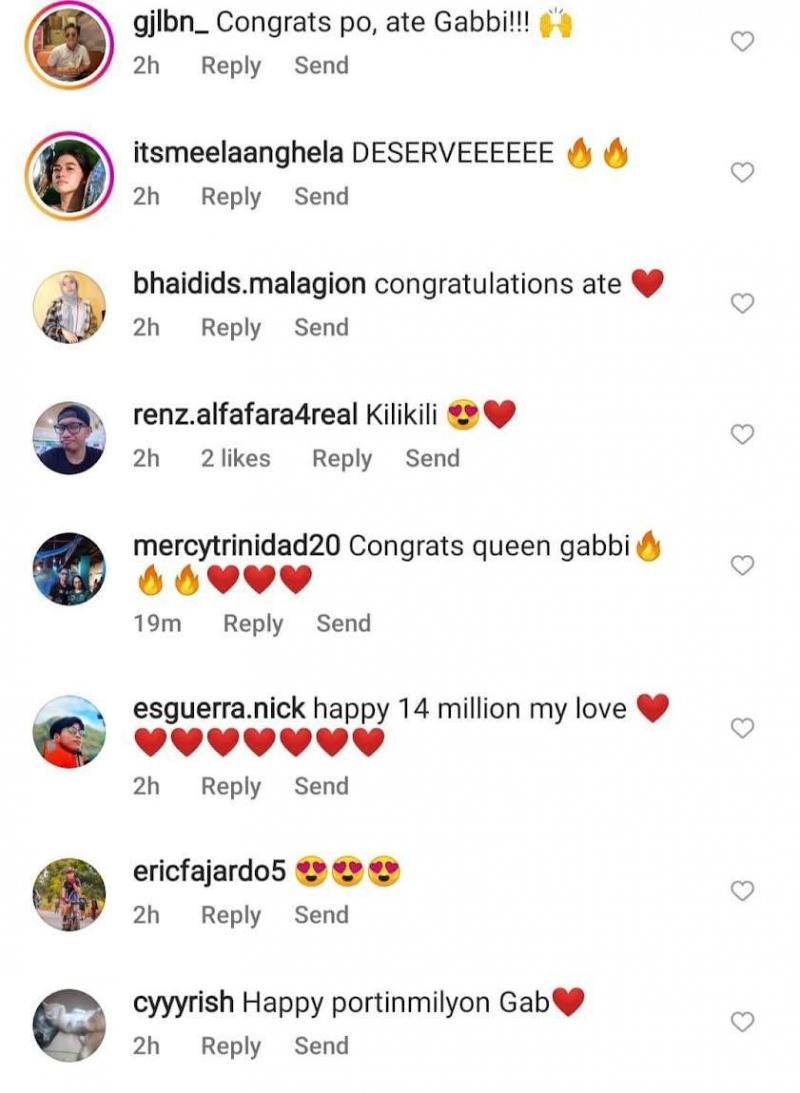Screen dimensions: 800x1093
Task: Reply to gjlbn_'s comment
Action: click(230, 66)
